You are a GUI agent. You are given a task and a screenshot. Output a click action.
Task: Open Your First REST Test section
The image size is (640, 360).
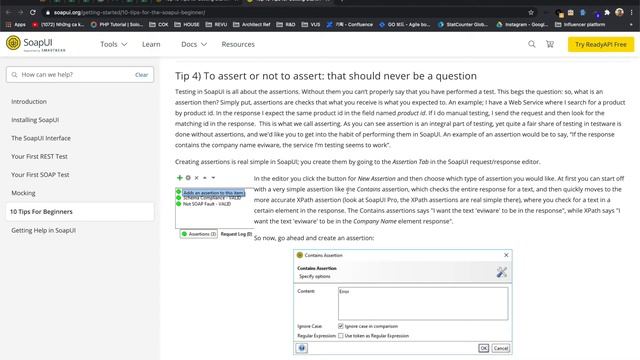coord(39,156)
